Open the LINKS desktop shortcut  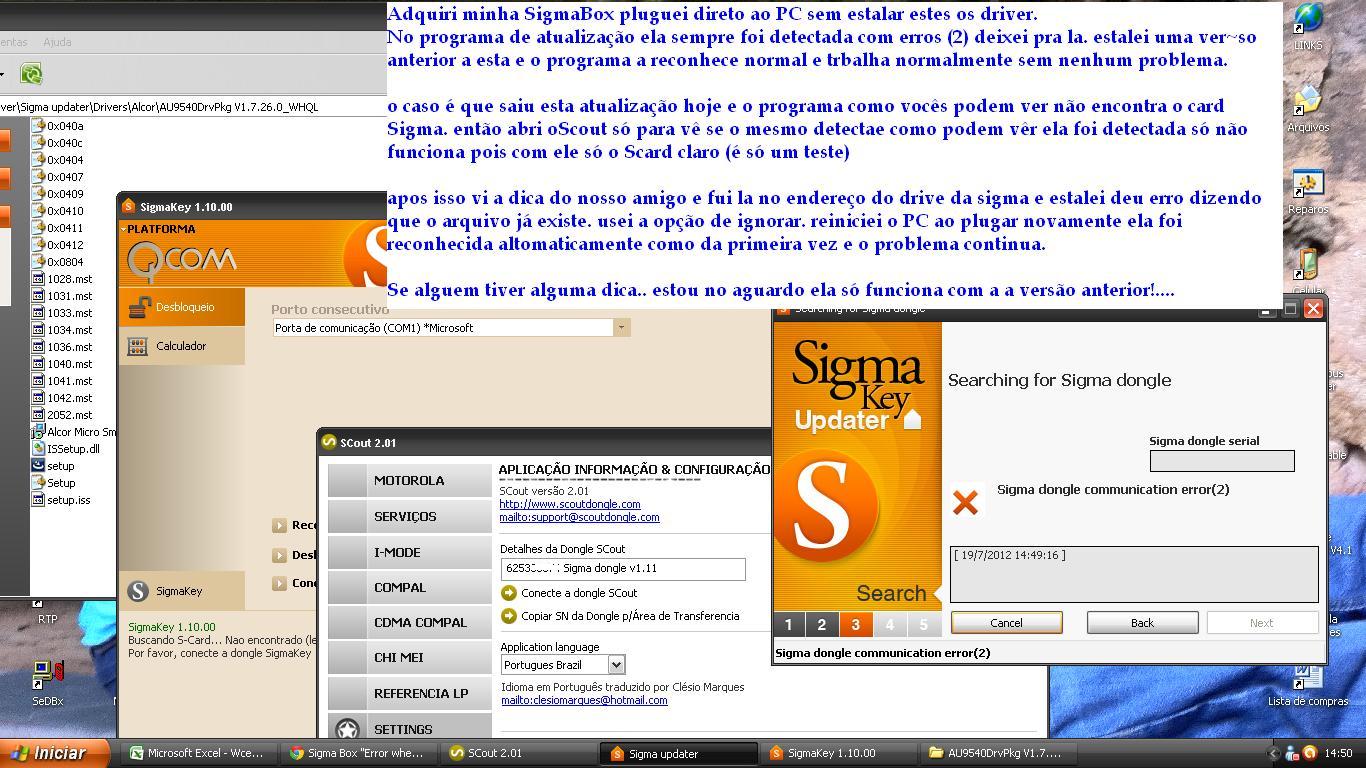[1307, 27]
